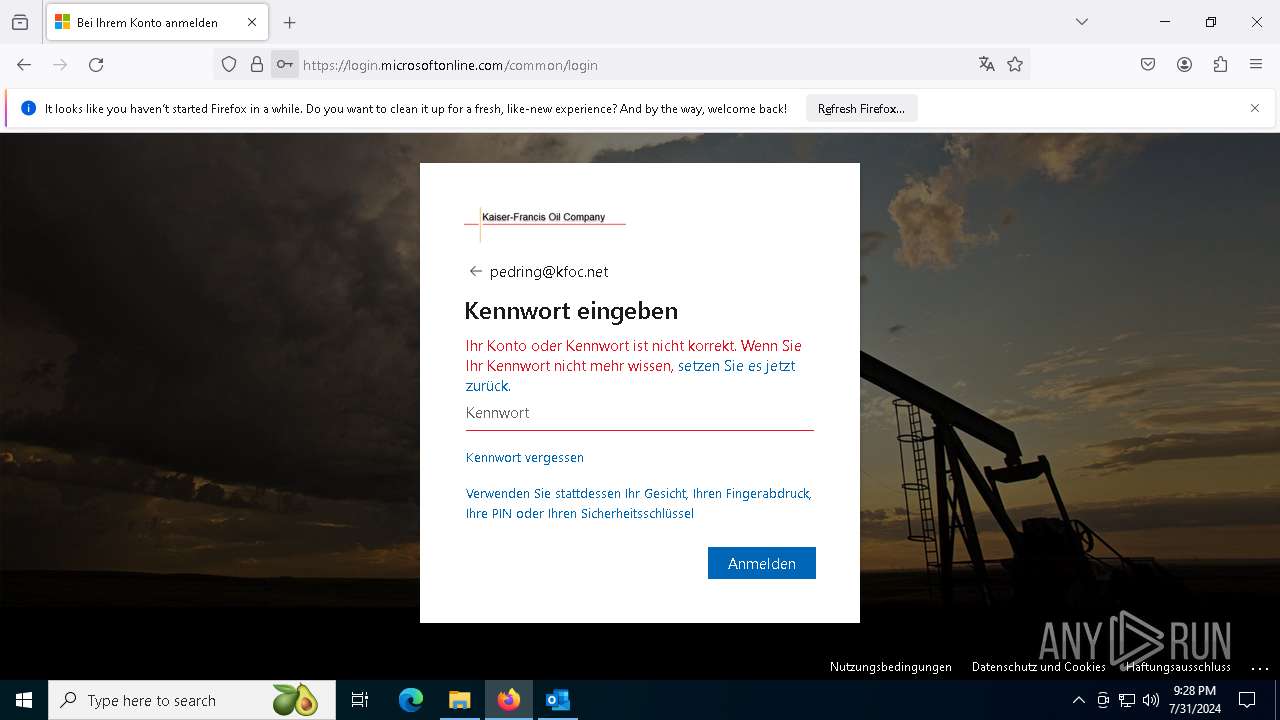Click the 'setzen Sie es jetzt zurück' link

click(631, 376)
